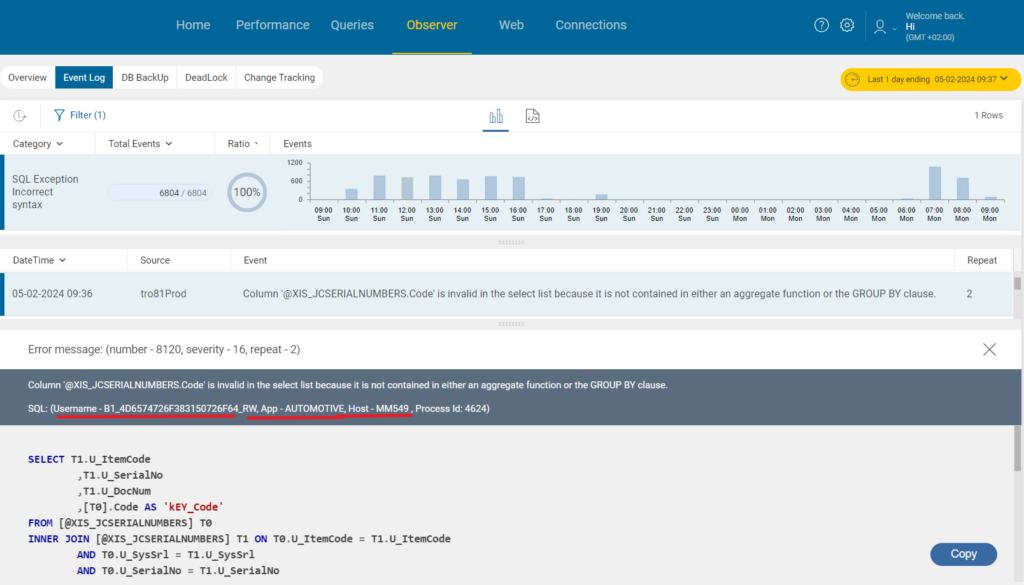Click splitter handle above the error message
The image size is (1024, 585).
pos(511,324)
